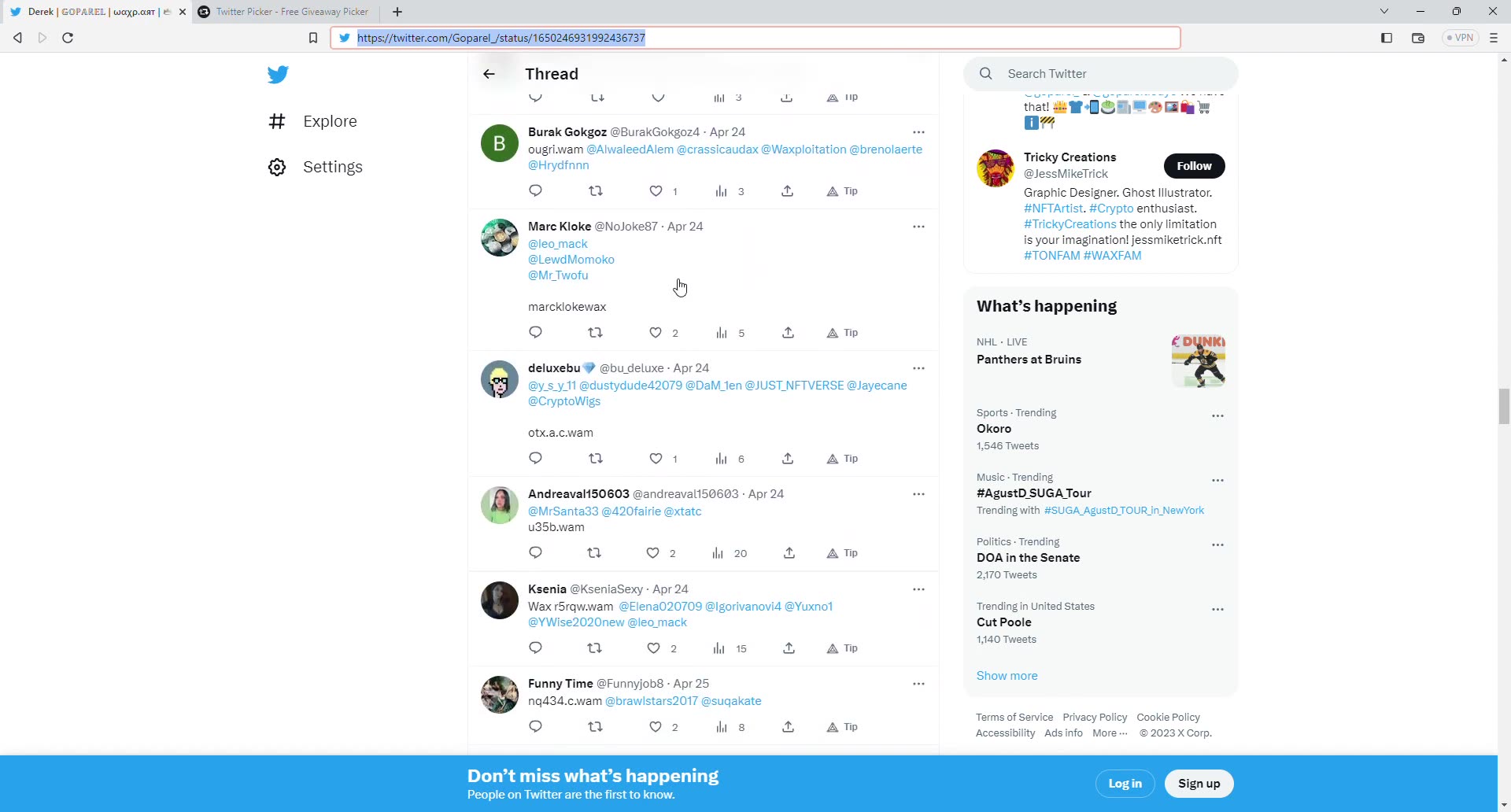Like Ksenia's tweet
This screenshot has width=1511, height=812.
pos(654,648)
